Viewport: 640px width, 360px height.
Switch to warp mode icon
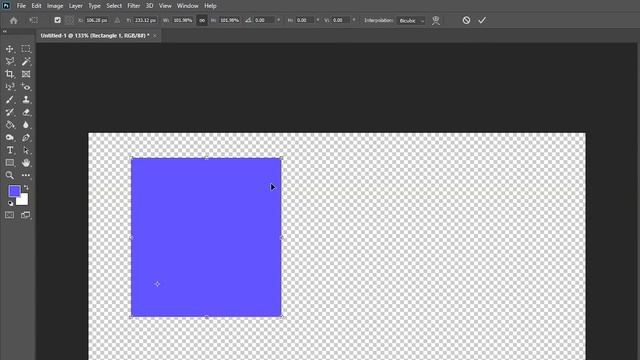[x=436, y=20]
